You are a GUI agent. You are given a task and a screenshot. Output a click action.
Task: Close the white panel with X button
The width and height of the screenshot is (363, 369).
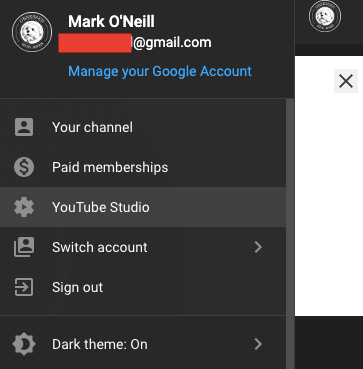pos(346,81)
